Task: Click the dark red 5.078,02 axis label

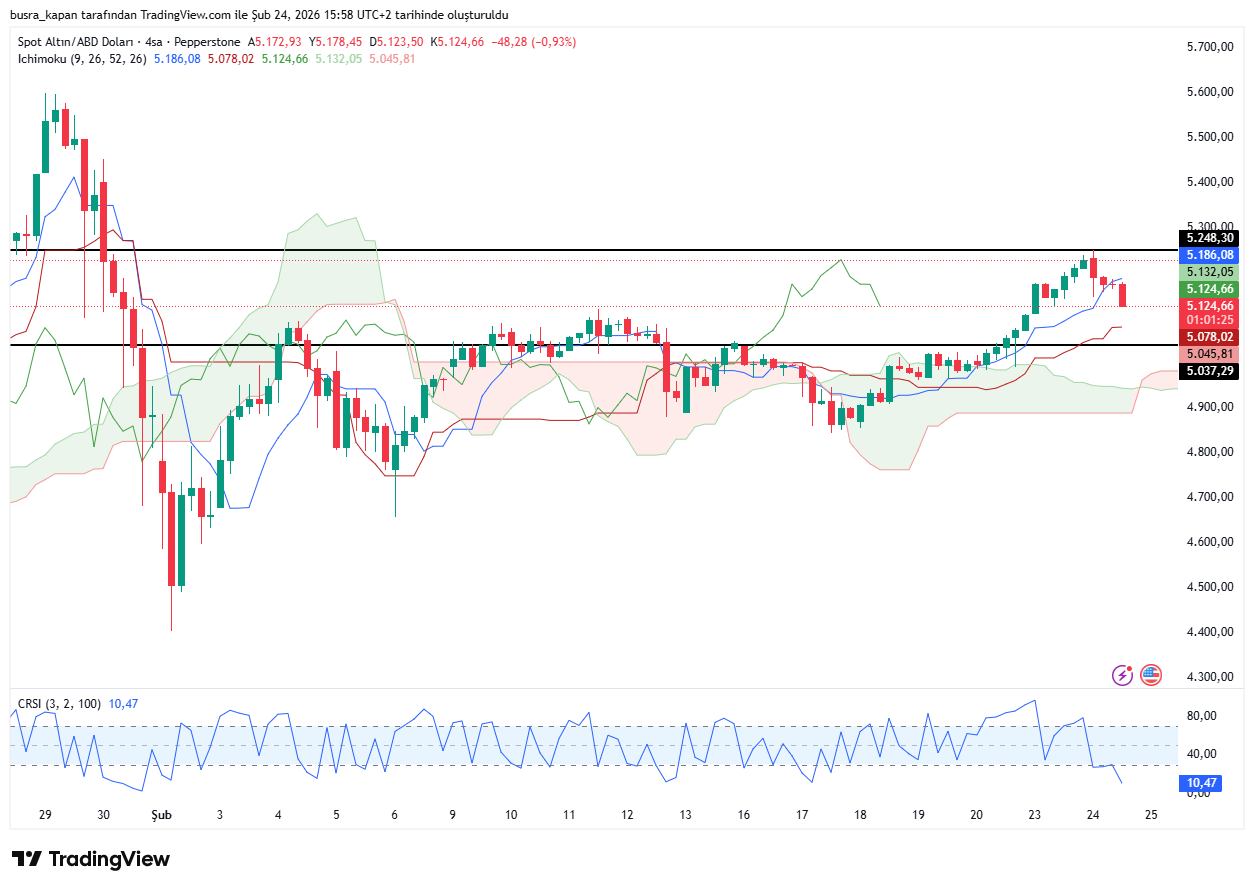Action: point(1210,337)
